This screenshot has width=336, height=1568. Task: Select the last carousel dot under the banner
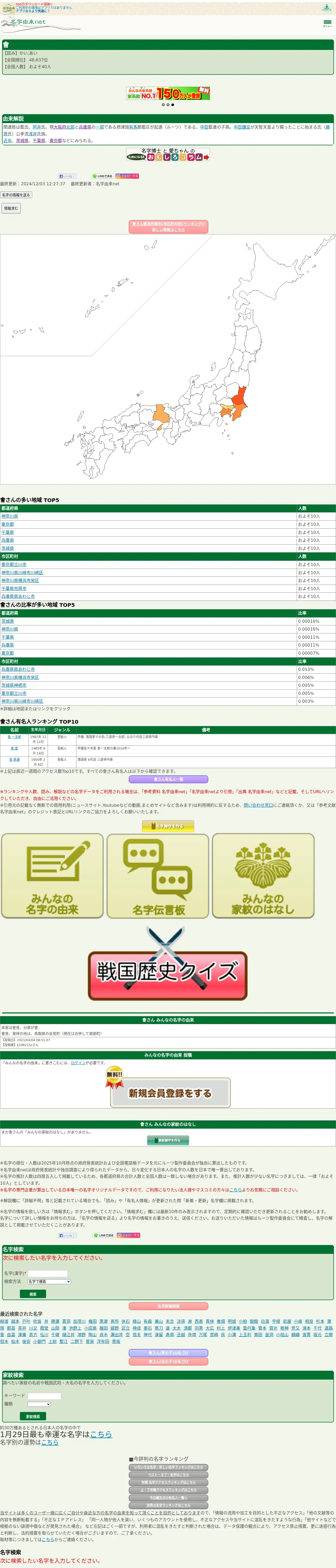pyautogui.click(x=172, y=105)
